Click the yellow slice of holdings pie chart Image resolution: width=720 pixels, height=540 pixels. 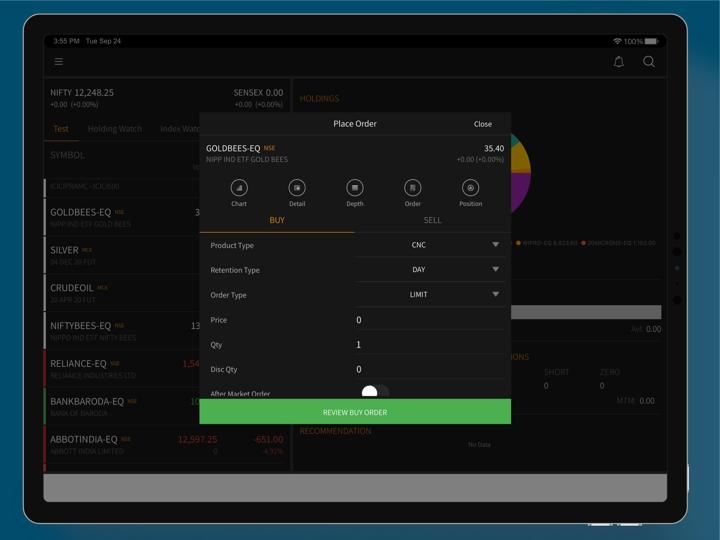pos(521,158)
